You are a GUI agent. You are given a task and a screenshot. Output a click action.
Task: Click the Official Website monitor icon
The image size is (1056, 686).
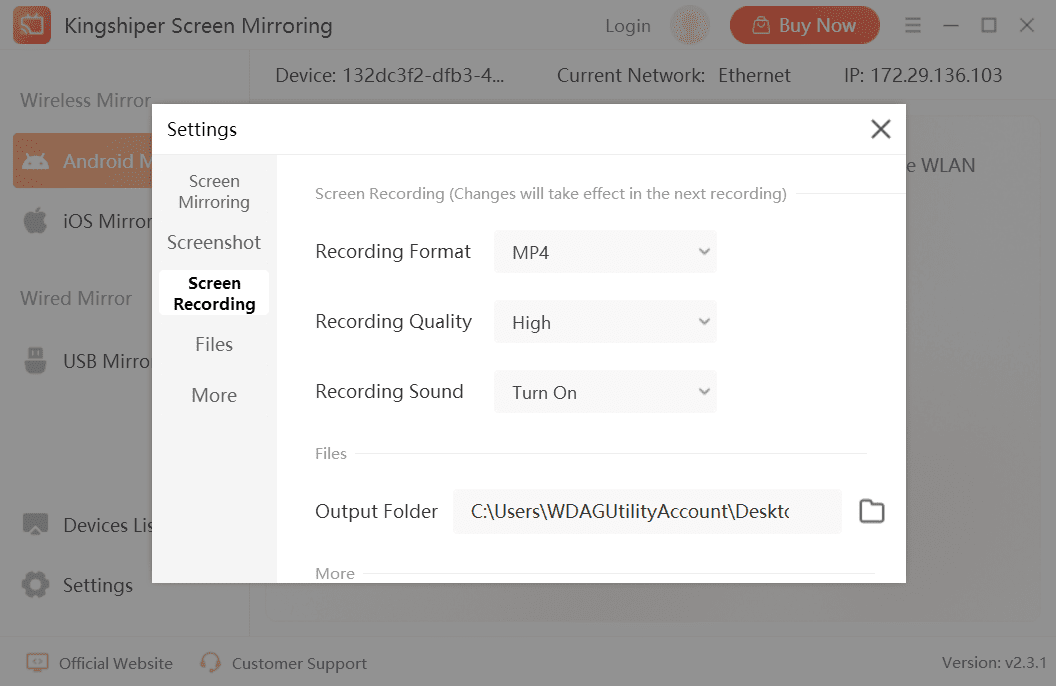pos(37,662)
